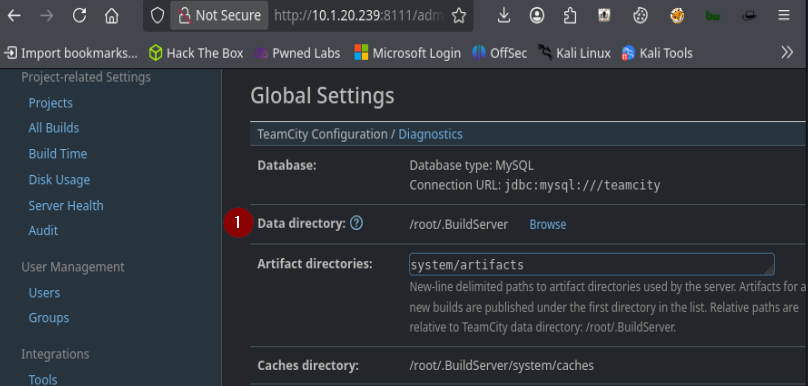Click the Global Settings heading
Image resolution: width=808 pixels, height=386 pixels.
pyautogui.click(x=323, y=96)
